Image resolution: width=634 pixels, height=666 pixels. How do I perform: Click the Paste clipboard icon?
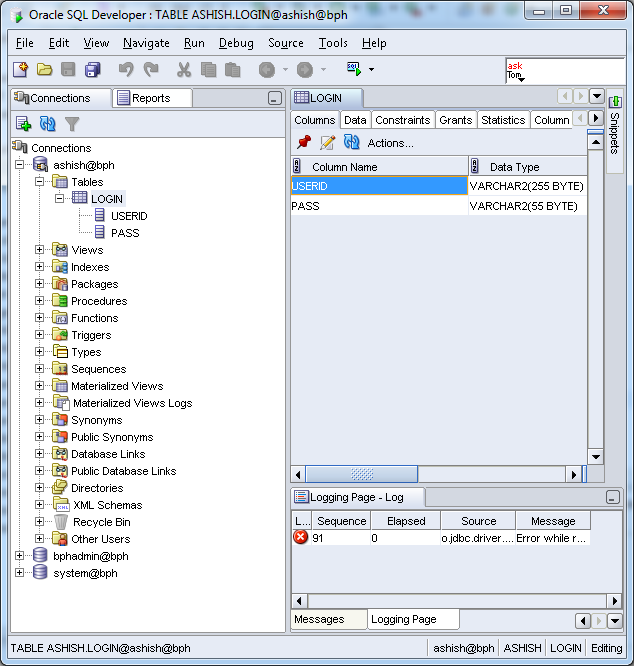tap(232, 69)
